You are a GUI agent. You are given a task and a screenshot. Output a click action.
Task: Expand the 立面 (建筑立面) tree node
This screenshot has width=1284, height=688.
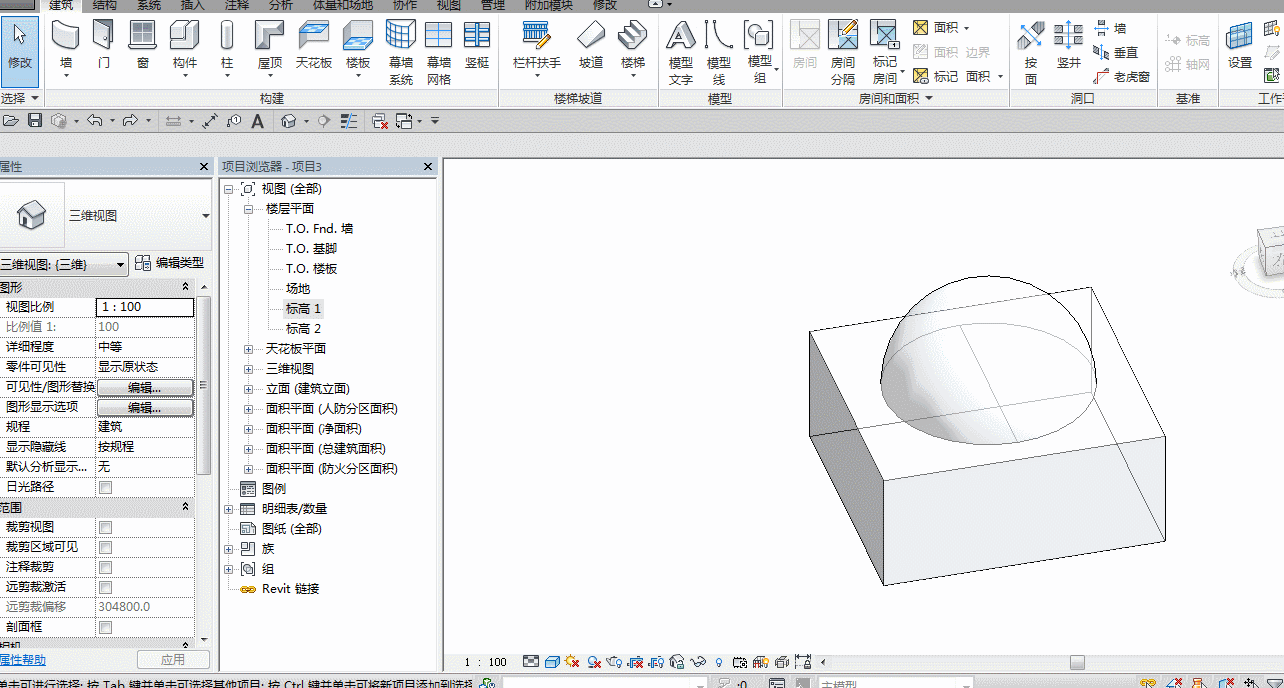click(x=248, y=389)
